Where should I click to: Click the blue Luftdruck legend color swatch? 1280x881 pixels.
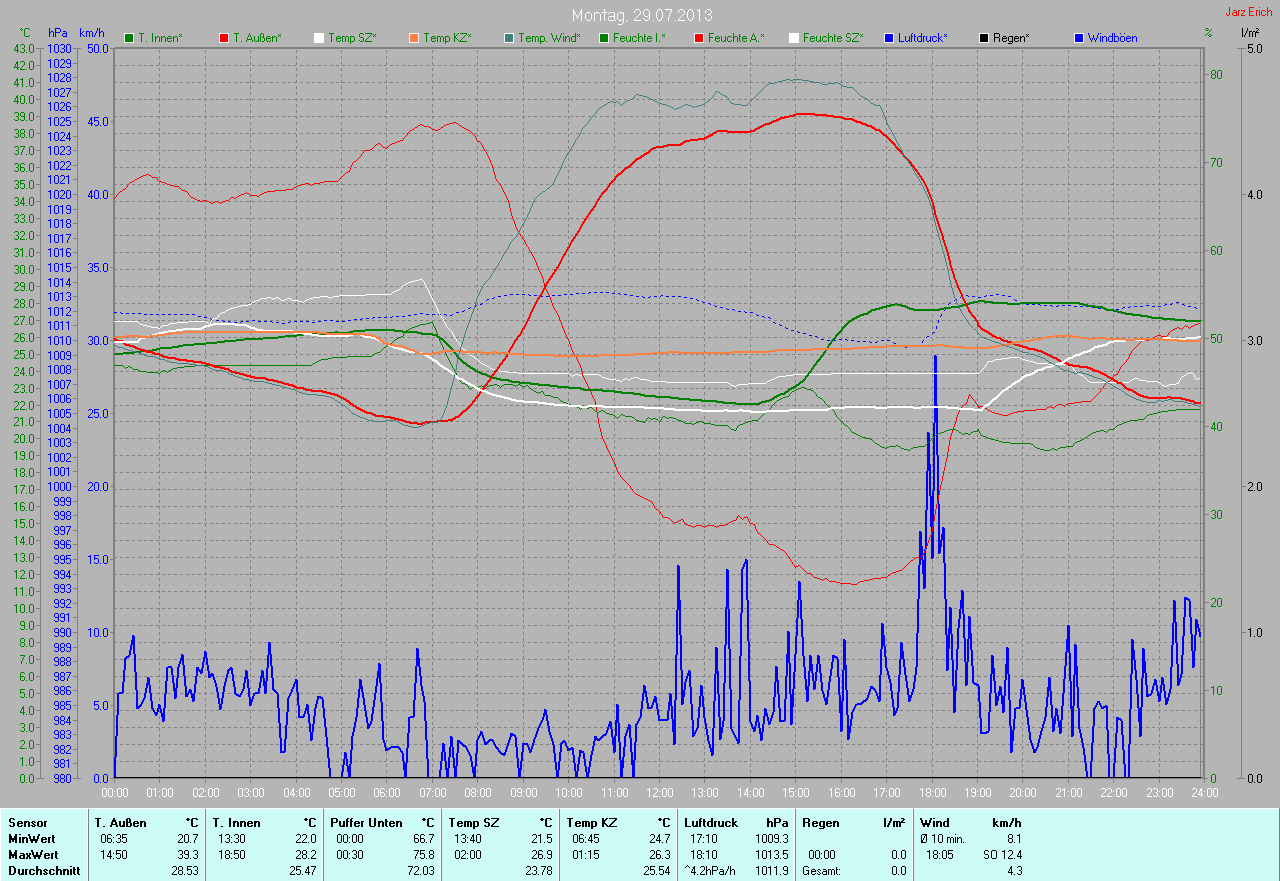[x=889, y=38]
